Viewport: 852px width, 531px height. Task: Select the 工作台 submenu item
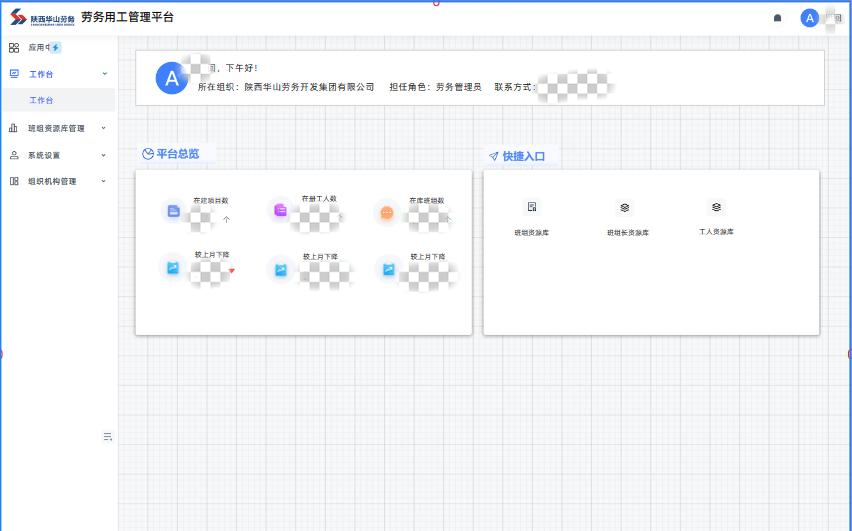point(42,101)
